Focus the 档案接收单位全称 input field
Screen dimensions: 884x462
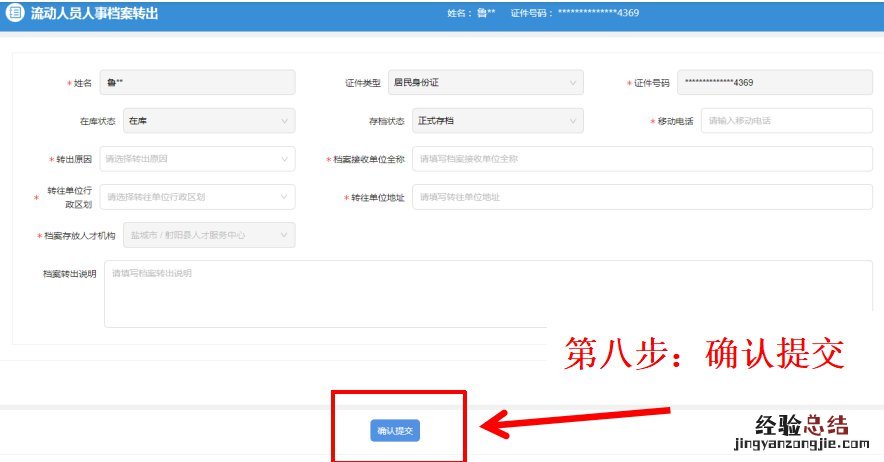click(642, 159)
